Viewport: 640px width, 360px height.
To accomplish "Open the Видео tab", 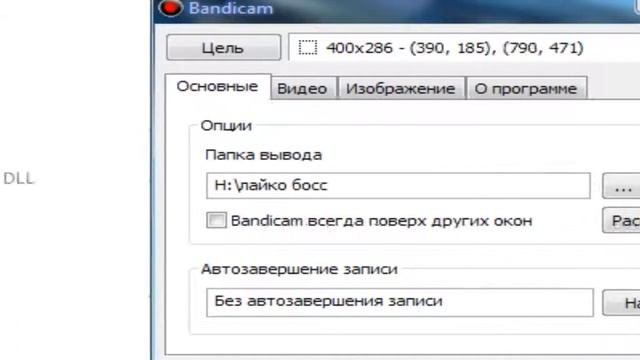I will coord(303,88).
